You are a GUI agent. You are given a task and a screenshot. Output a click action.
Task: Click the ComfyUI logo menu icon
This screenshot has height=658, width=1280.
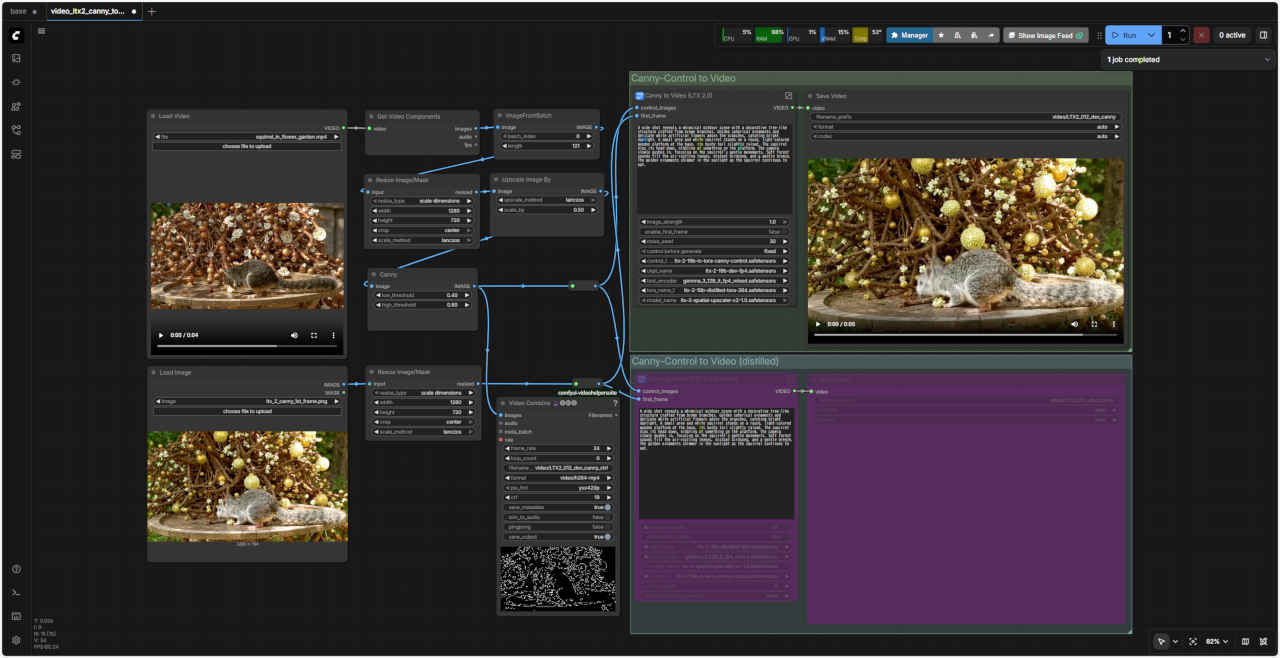coord(16,35)
